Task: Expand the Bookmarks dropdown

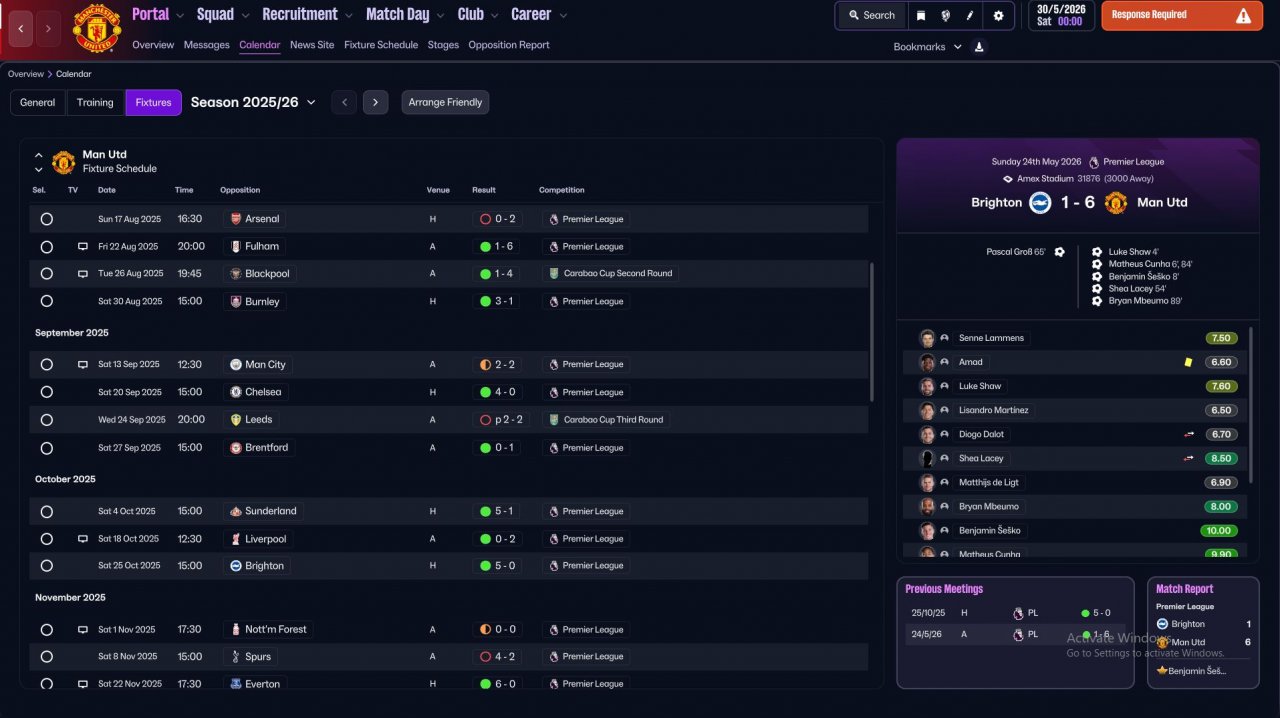Action: 927,47
